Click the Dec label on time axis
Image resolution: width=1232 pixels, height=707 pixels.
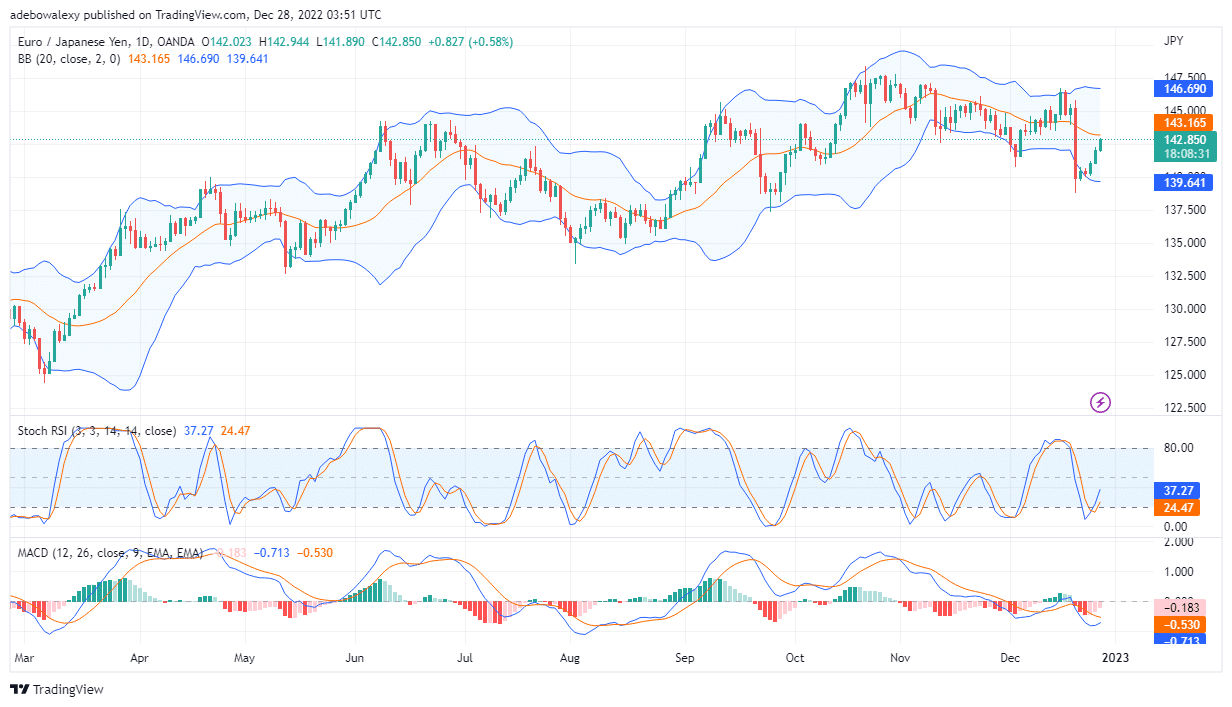[x=1009, y=658]
